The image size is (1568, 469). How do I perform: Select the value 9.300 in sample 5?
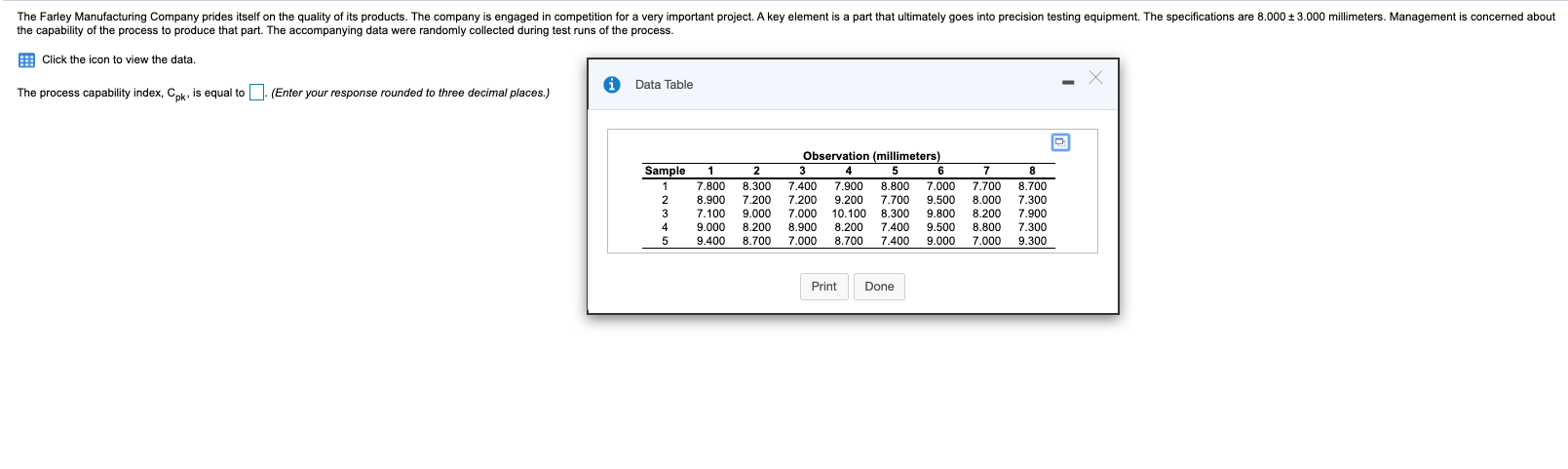(x=1032, y=241)
